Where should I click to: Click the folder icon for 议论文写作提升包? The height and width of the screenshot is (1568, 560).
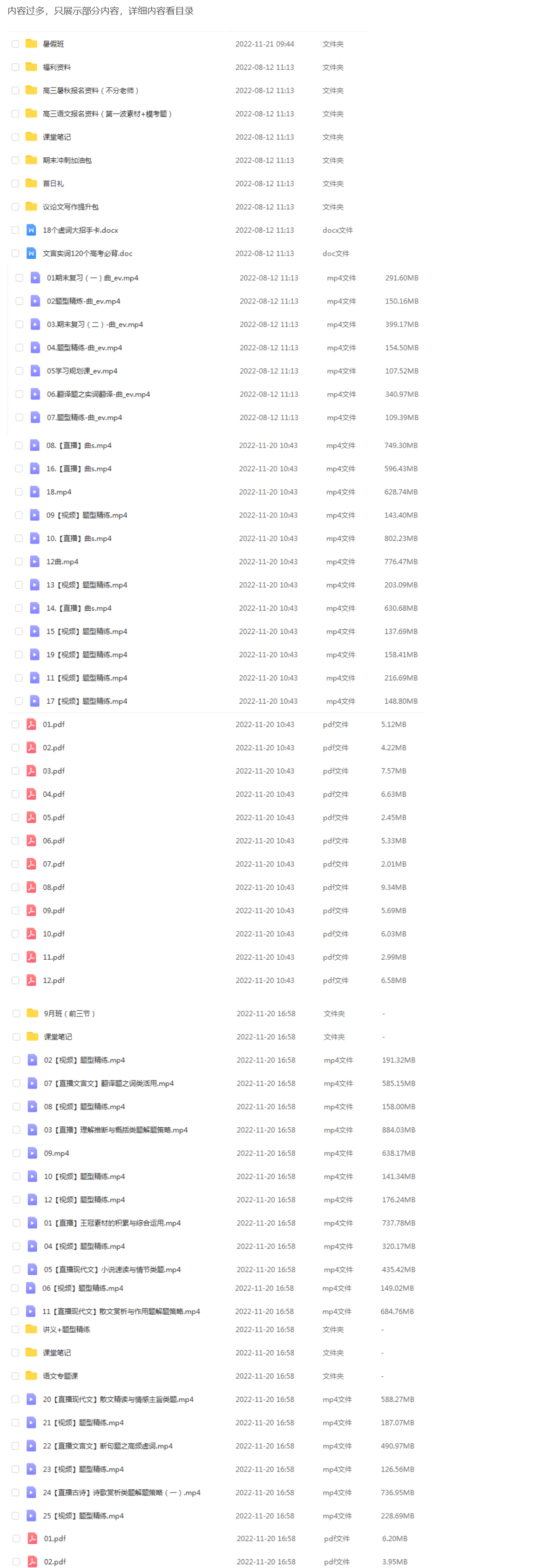(x=31, y=207)
